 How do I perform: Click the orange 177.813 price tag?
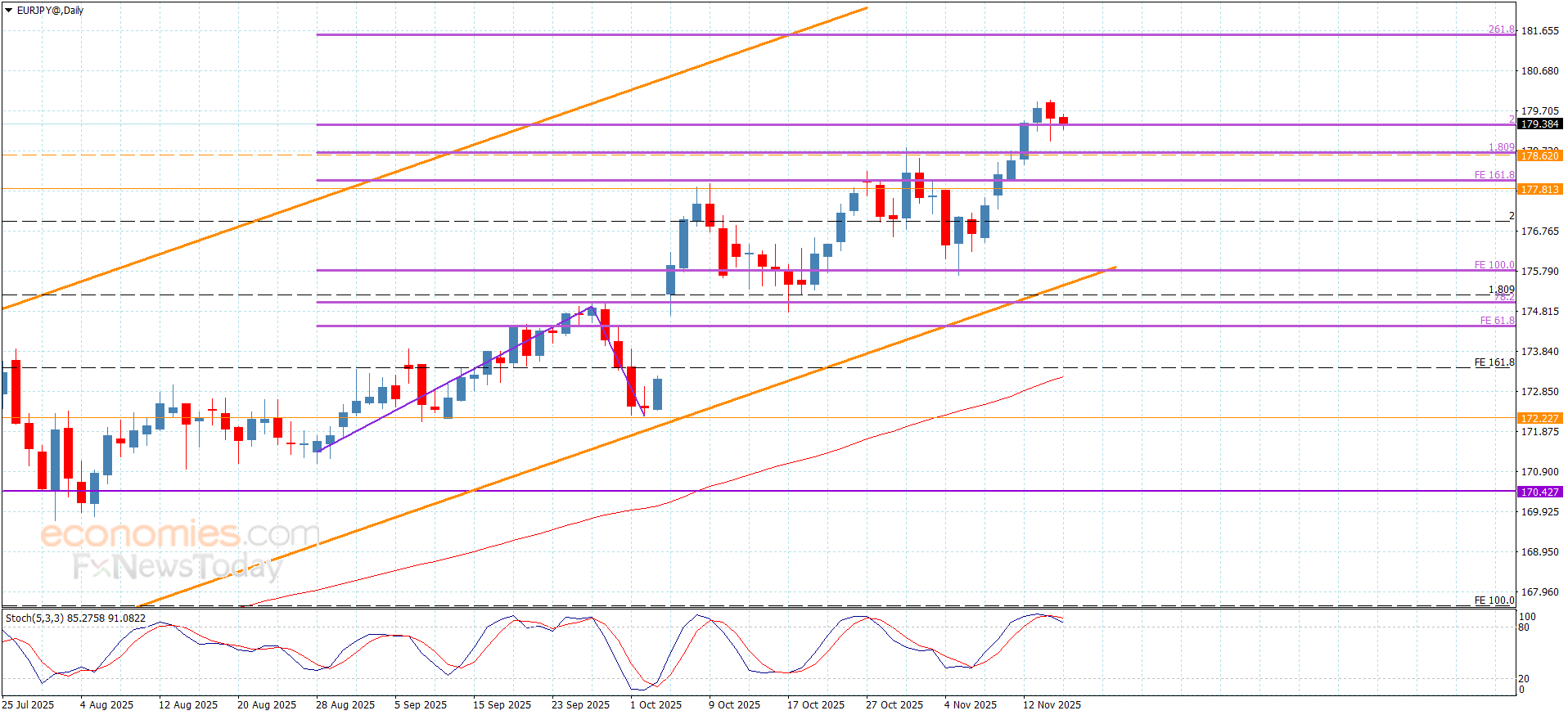click(1539, 190)
